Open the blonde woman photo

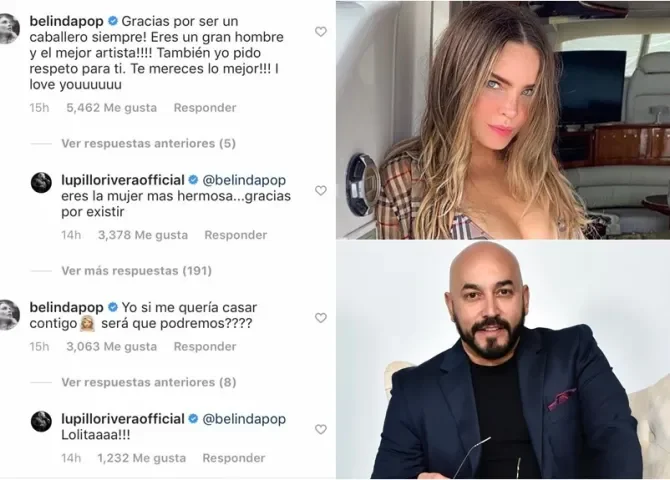tap(503, 120)
